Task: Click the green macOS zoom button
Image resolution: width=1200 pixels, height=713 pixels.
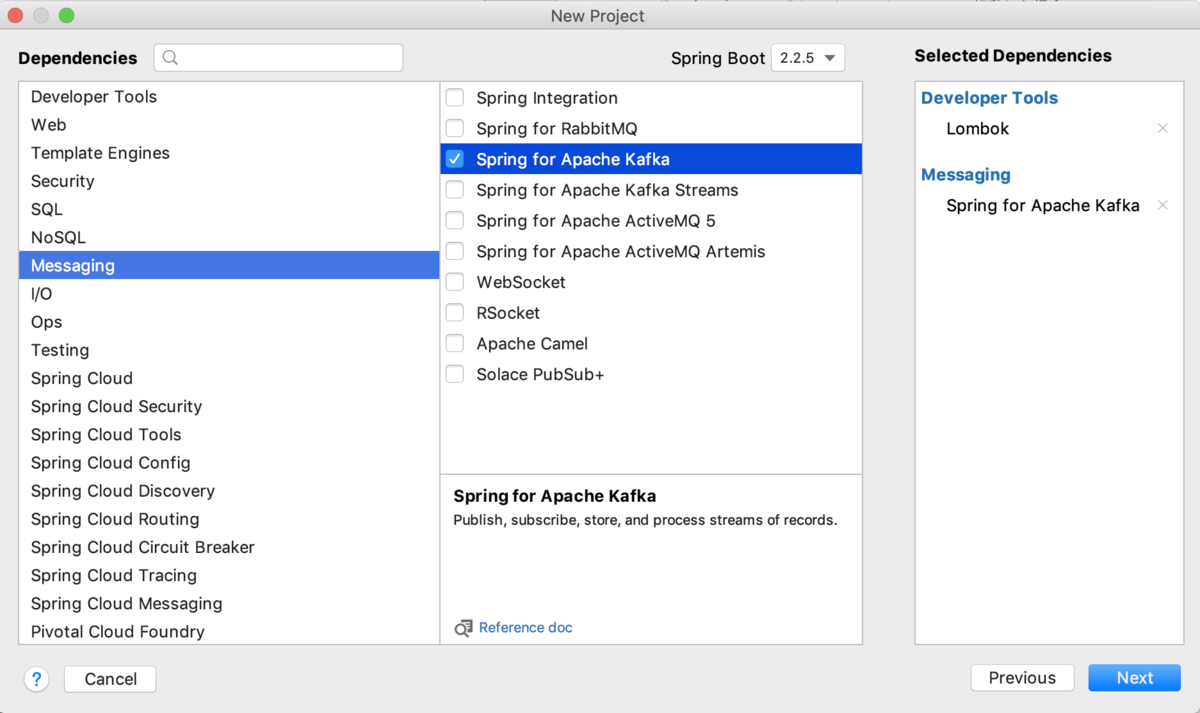Action: point(66,16)
